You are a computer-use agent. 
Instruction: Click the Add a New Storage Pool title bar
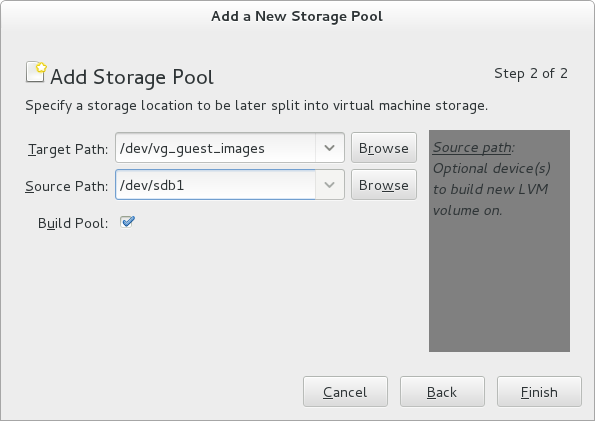[297, 16]
